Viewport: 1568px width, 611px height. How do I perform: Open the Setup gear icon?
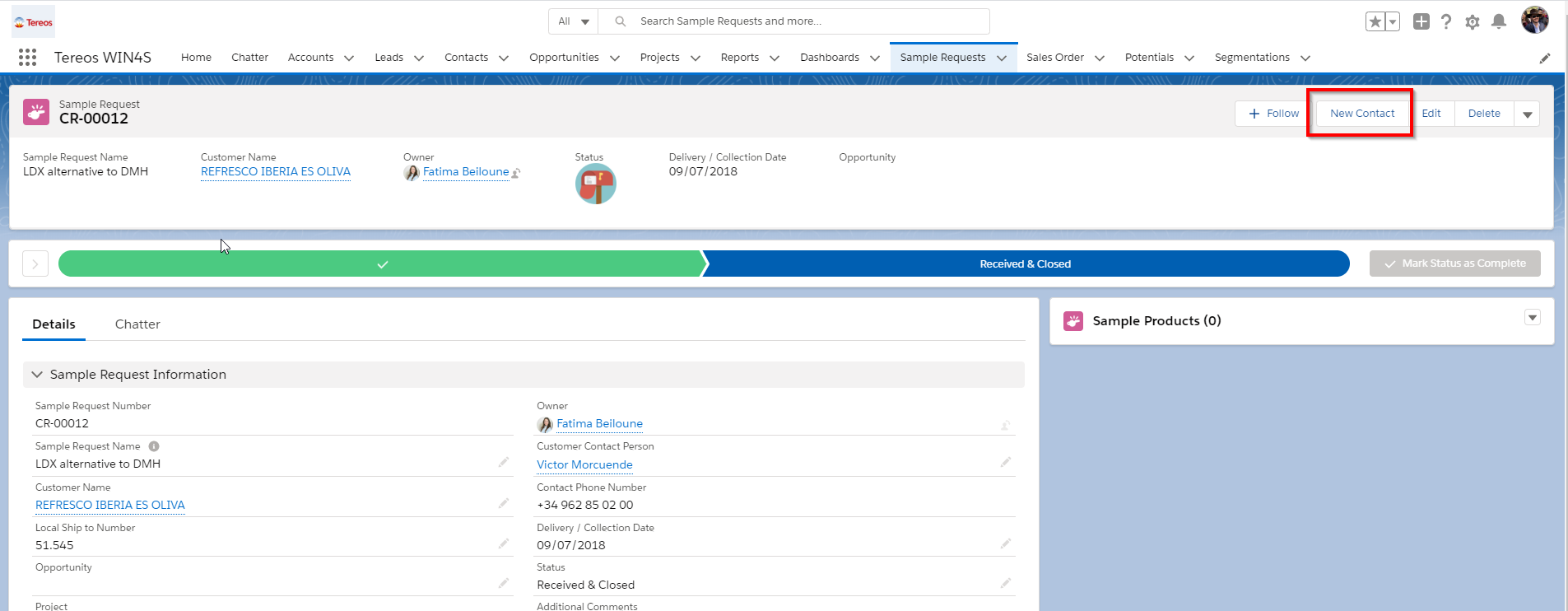point(1473,22)
